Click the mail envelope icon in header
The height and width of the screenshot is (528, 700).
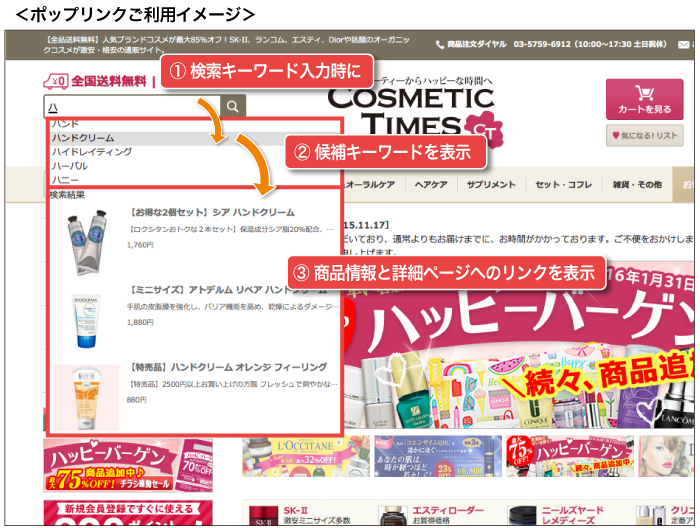tap(683, 45)
